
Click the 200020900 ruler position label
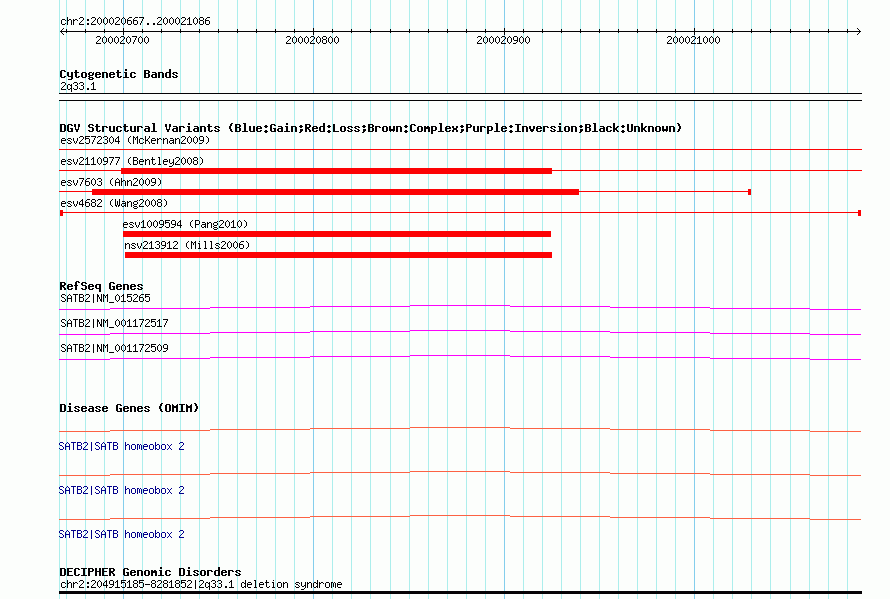click(503, 40)
